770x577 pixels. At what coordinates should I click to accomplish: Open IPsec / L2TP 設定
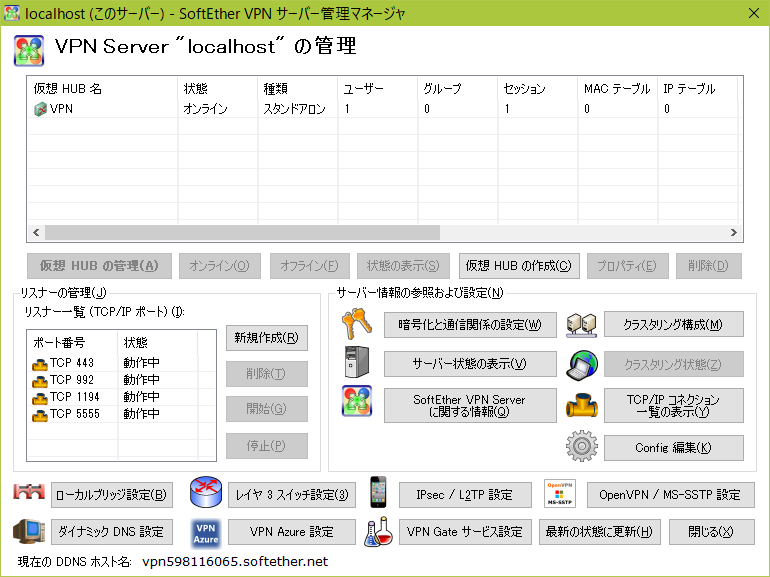(465, 495)
